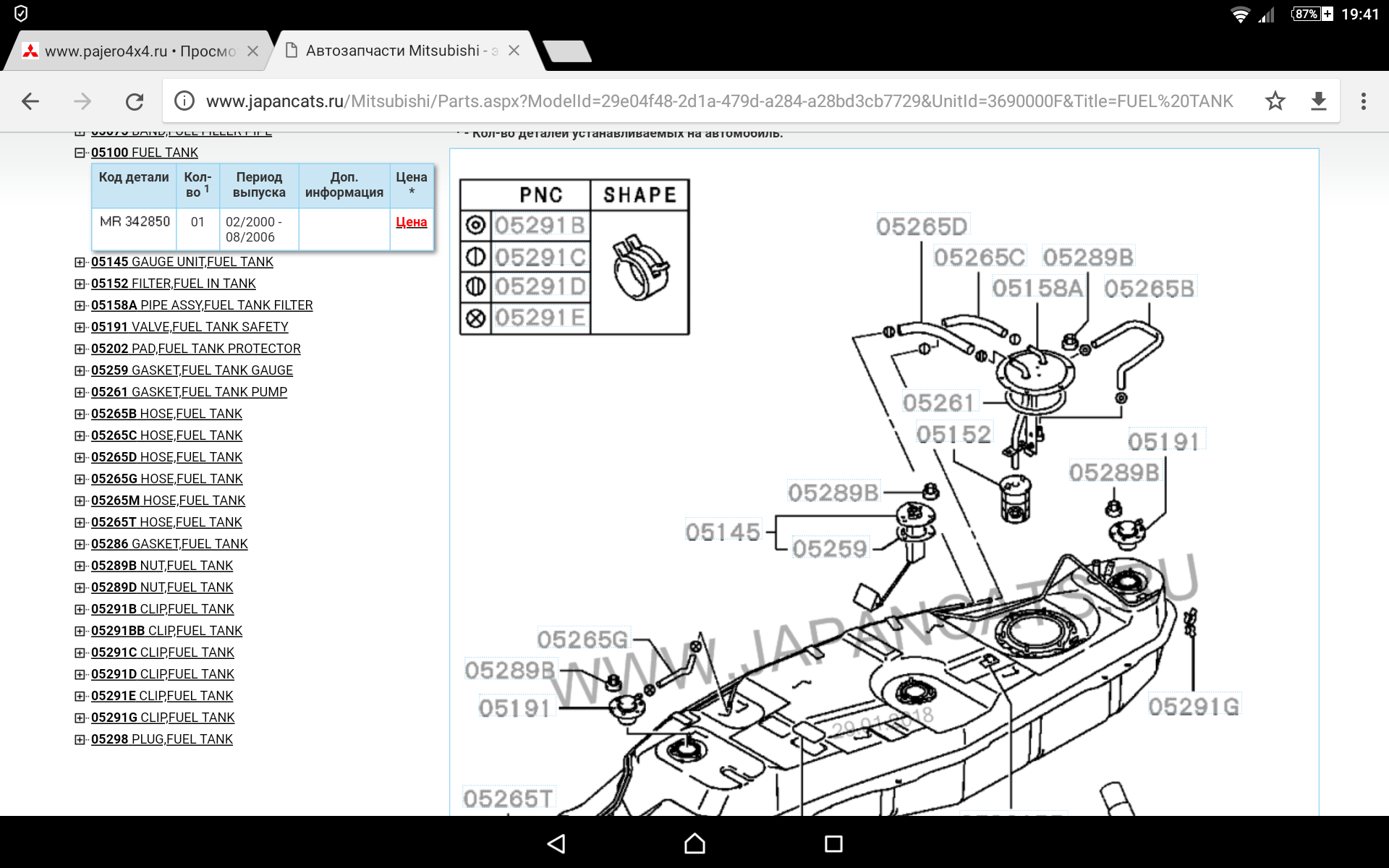The image size is (1389, 868).
Task: Bookmark page with star icon
Action: tap(1275, 101)
